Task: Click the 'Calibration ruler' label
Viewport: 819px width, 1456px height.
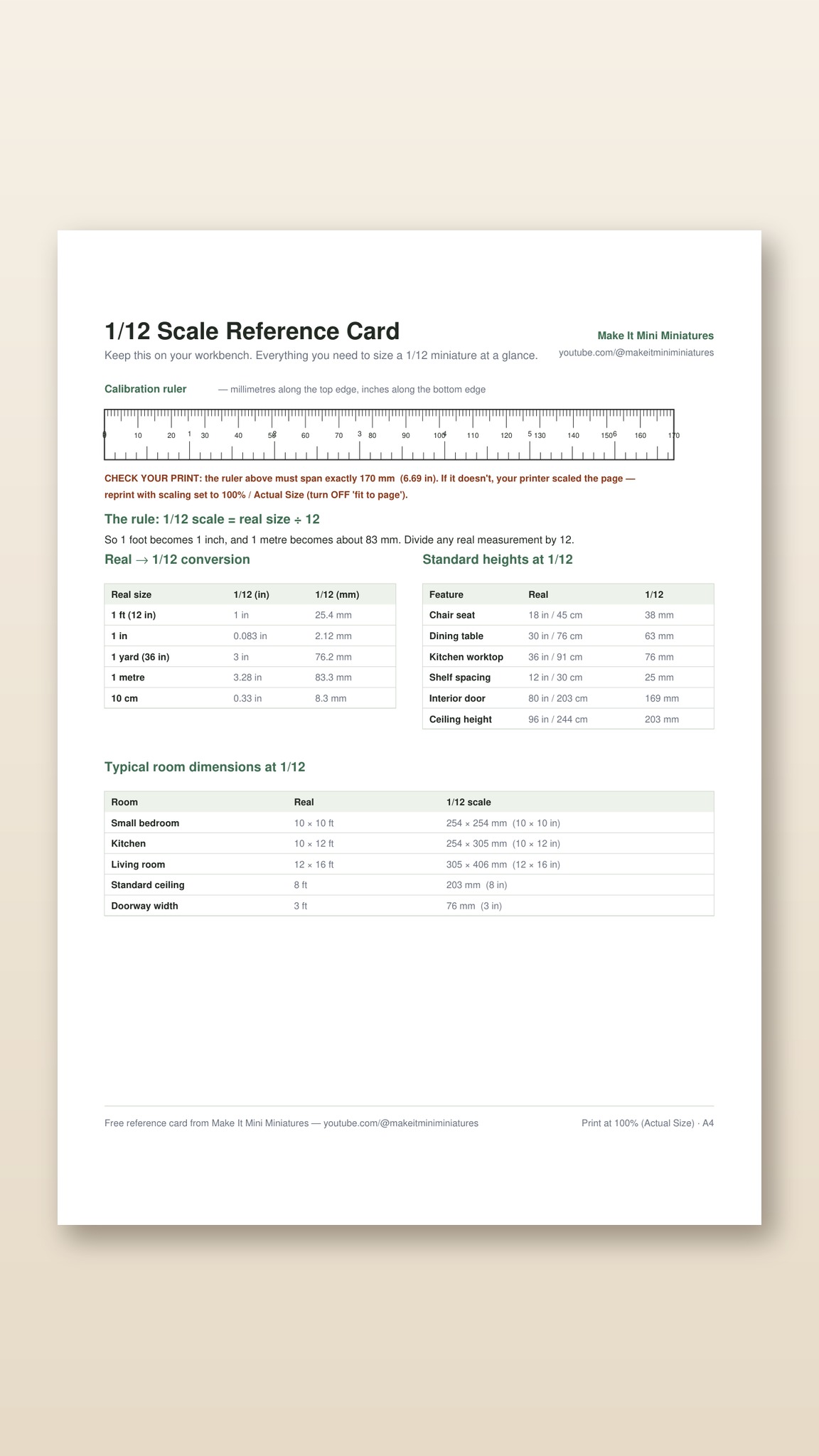Action: (x=146, y=389)
